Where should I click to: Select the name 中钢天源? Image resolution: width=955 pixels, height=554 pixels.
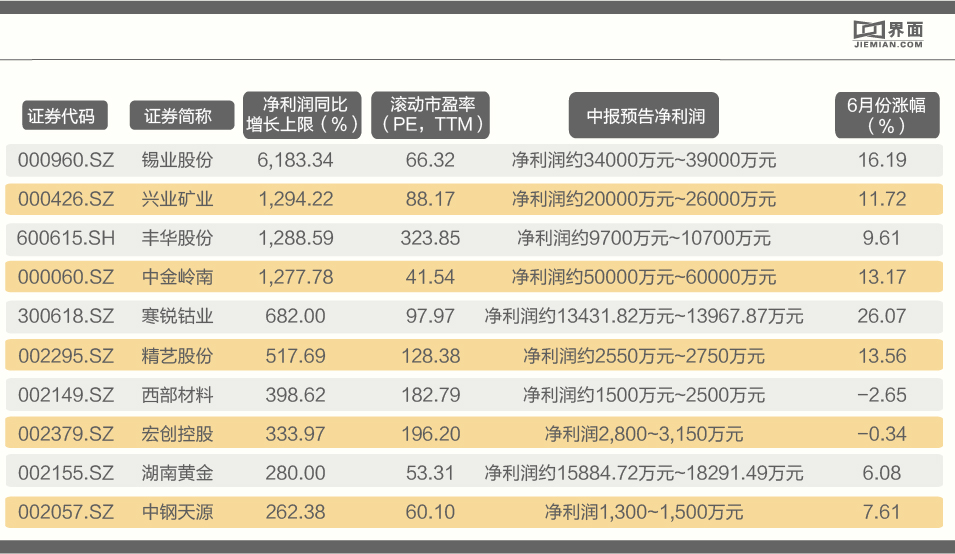pos(177,511)
